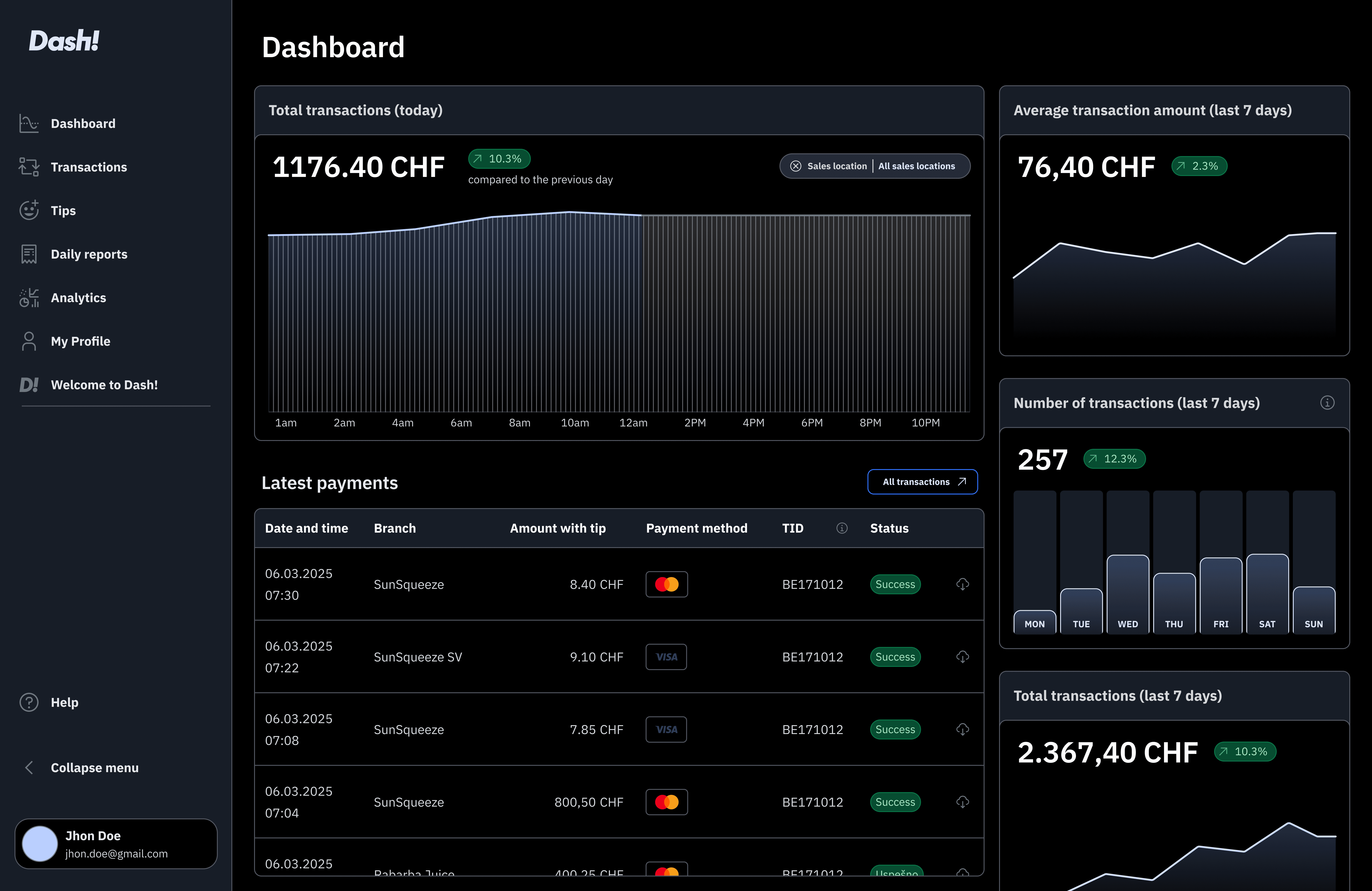Open the All sales locations filter
This screenshot has width=1372, height=891.
[916, 166]
